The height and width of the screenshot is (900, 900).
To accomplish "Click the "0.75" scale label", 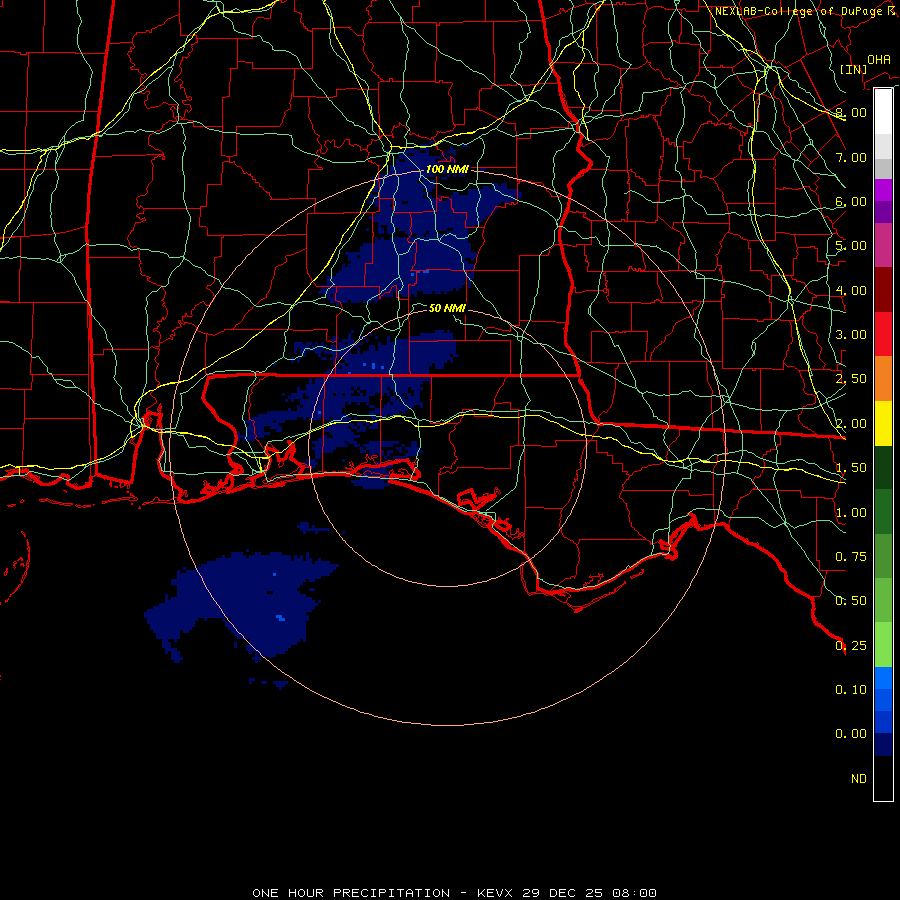I will point(851,557).
